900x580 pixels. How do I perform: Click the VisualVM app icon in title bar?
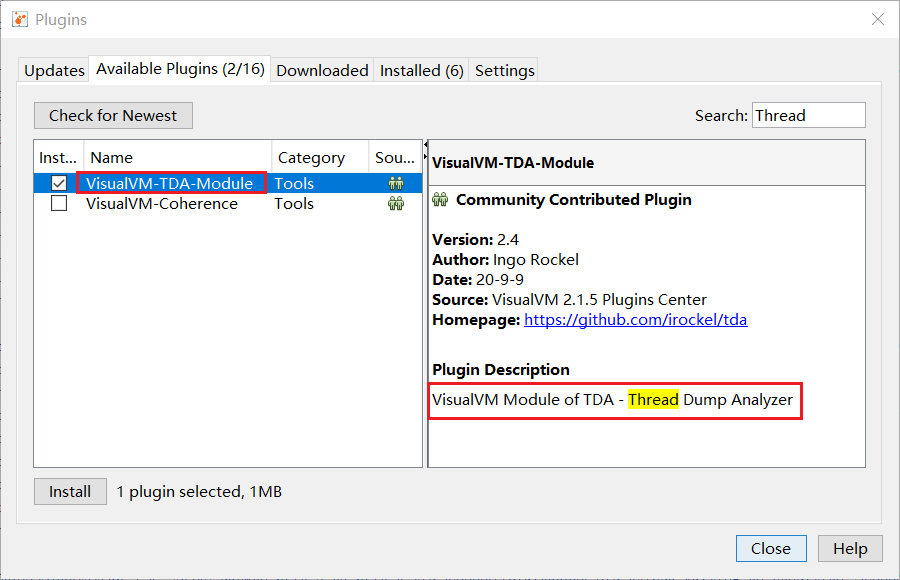[20, 19]
